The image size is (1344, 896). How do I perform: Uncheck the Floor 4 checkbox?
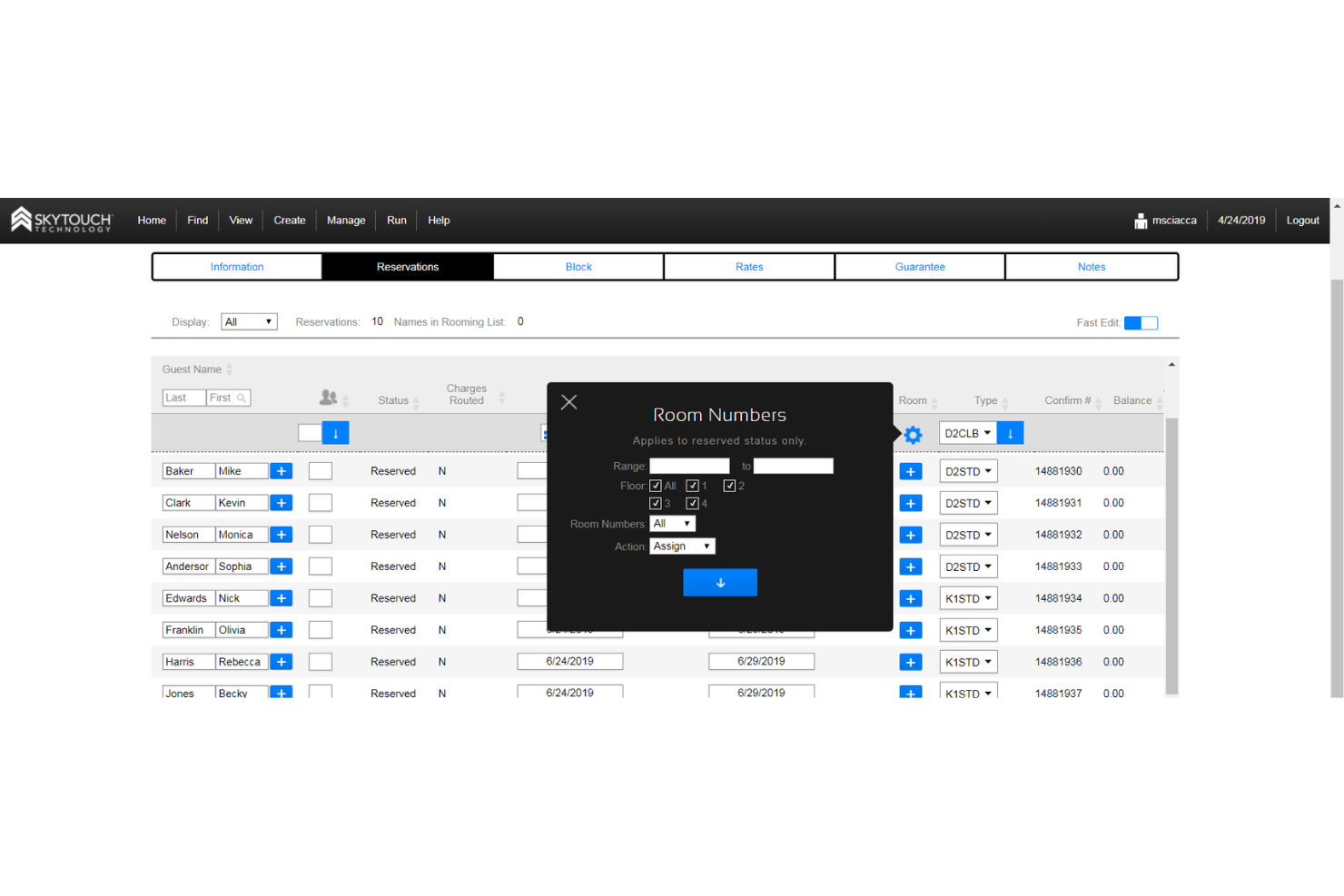tap(692, 503)
